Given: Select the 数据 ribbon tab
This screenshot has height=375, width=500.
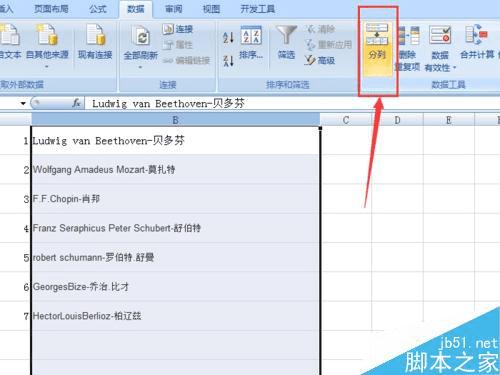Looking at the screenshot, I should tap(136, 9).
